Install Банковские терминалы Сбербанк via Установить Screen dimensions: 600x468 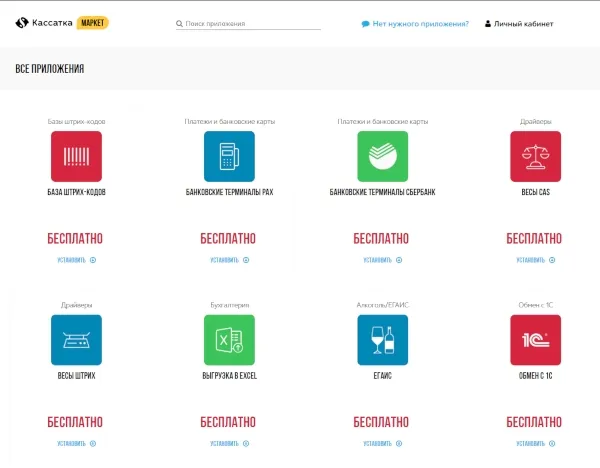click(383, 260)
